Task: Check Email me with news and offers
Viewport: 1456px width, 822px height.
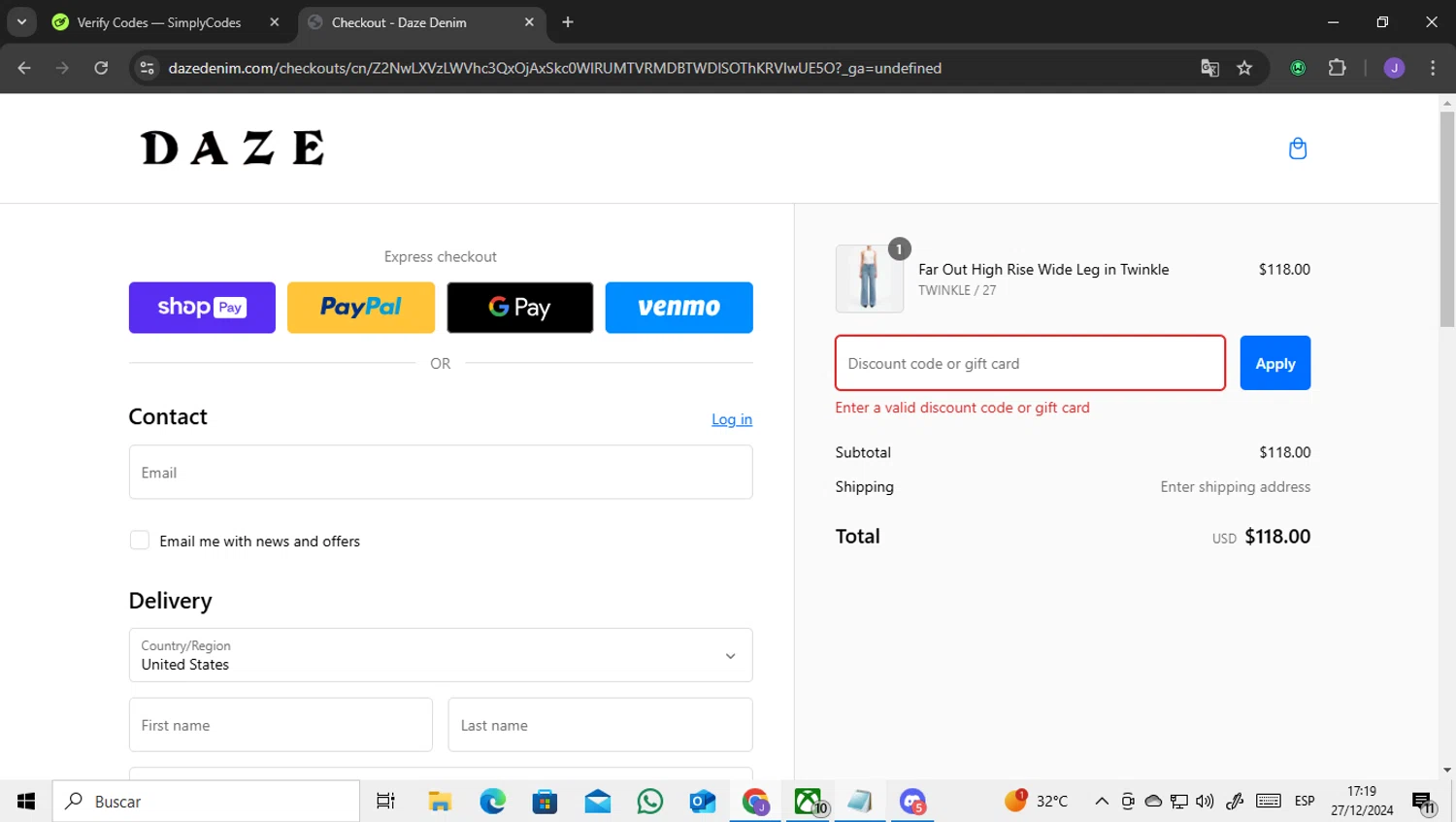Action: [x=140, y=541]
